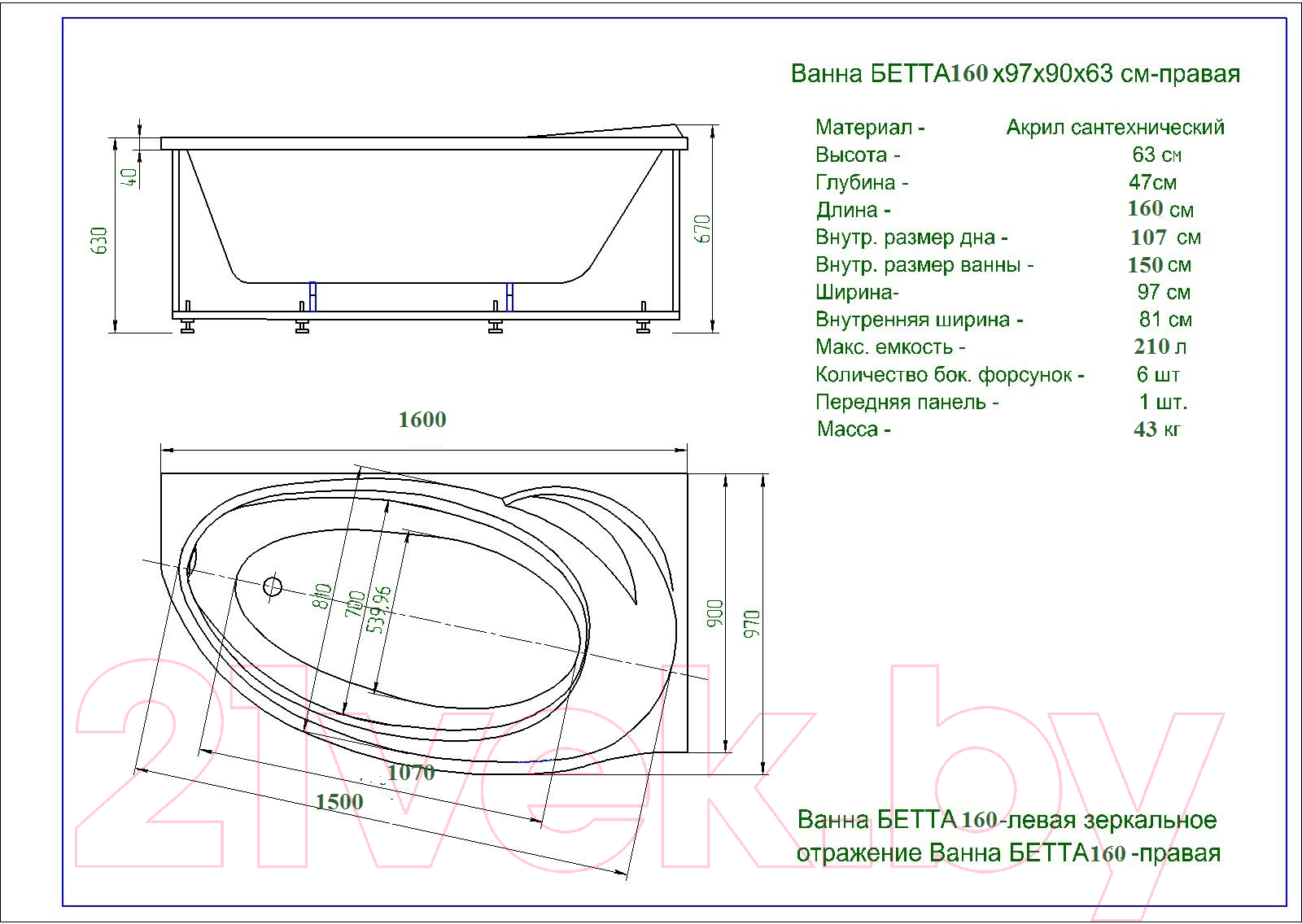Click the value '1 шт.'
Screen dimensions: 1302x924
pos(1163,402)
